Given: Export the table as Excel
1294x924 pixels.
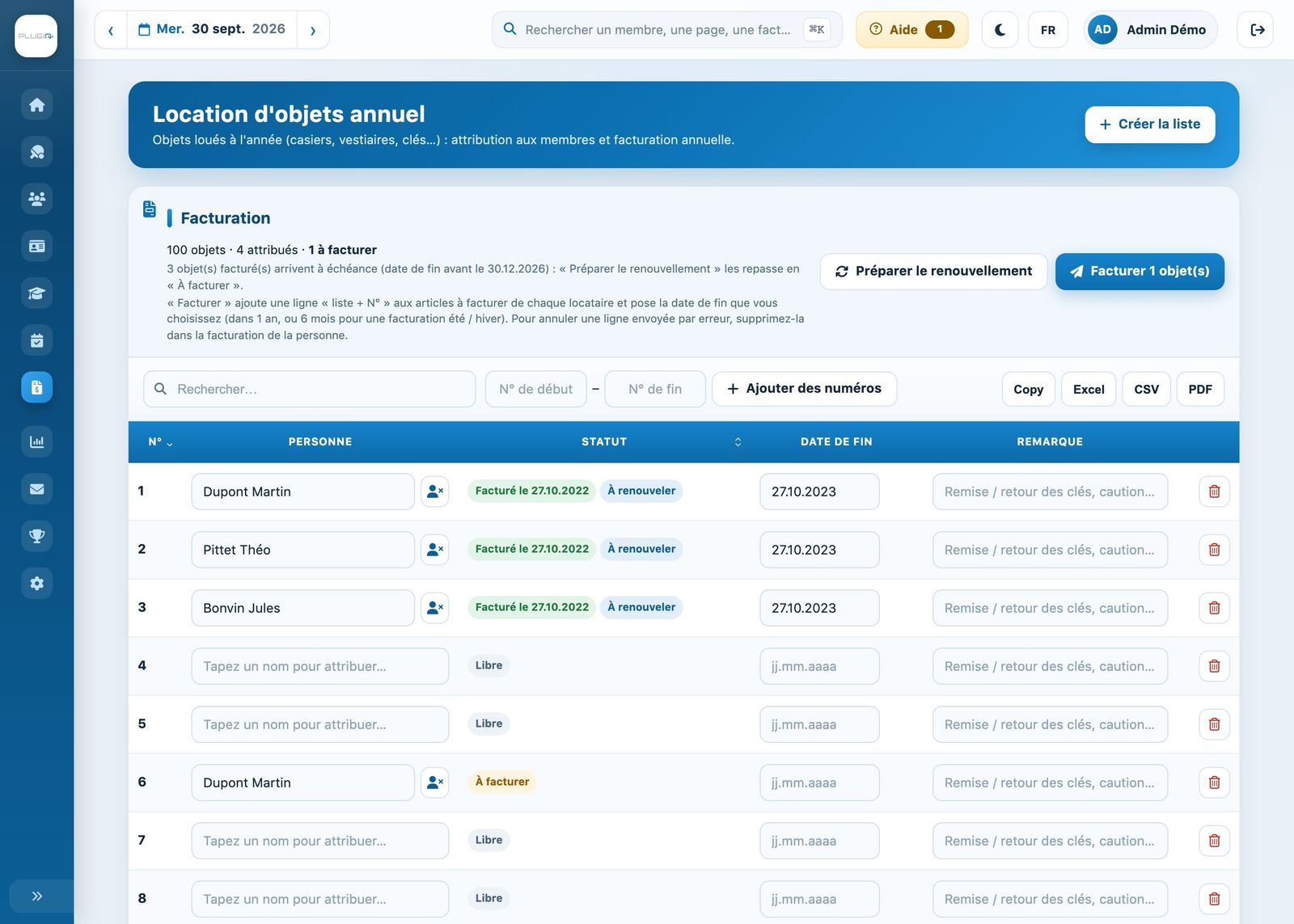Looking at the screenshot, I should tap(1089, 390).
